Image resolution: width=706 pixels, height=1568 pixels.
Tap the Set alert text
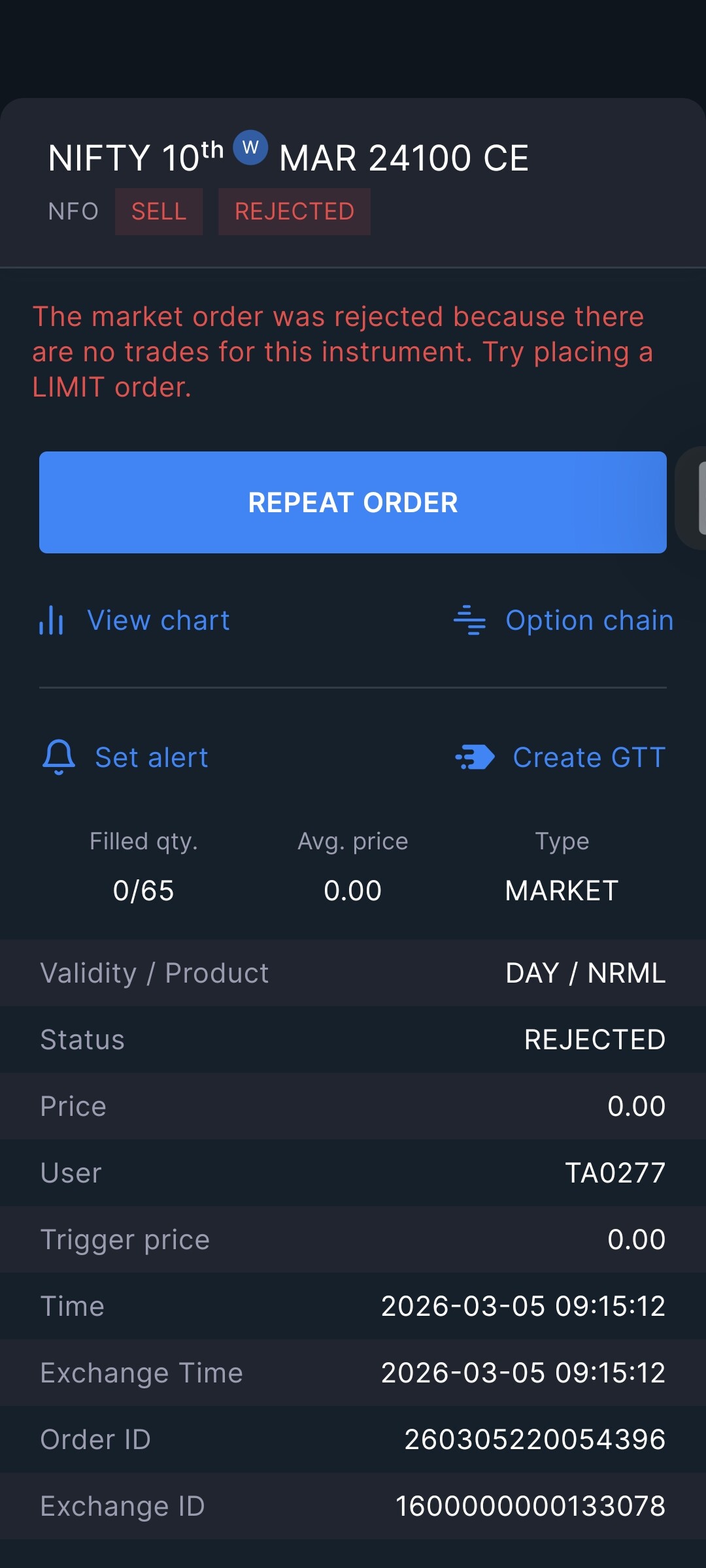pyautogui.click(x=152, y=757)
